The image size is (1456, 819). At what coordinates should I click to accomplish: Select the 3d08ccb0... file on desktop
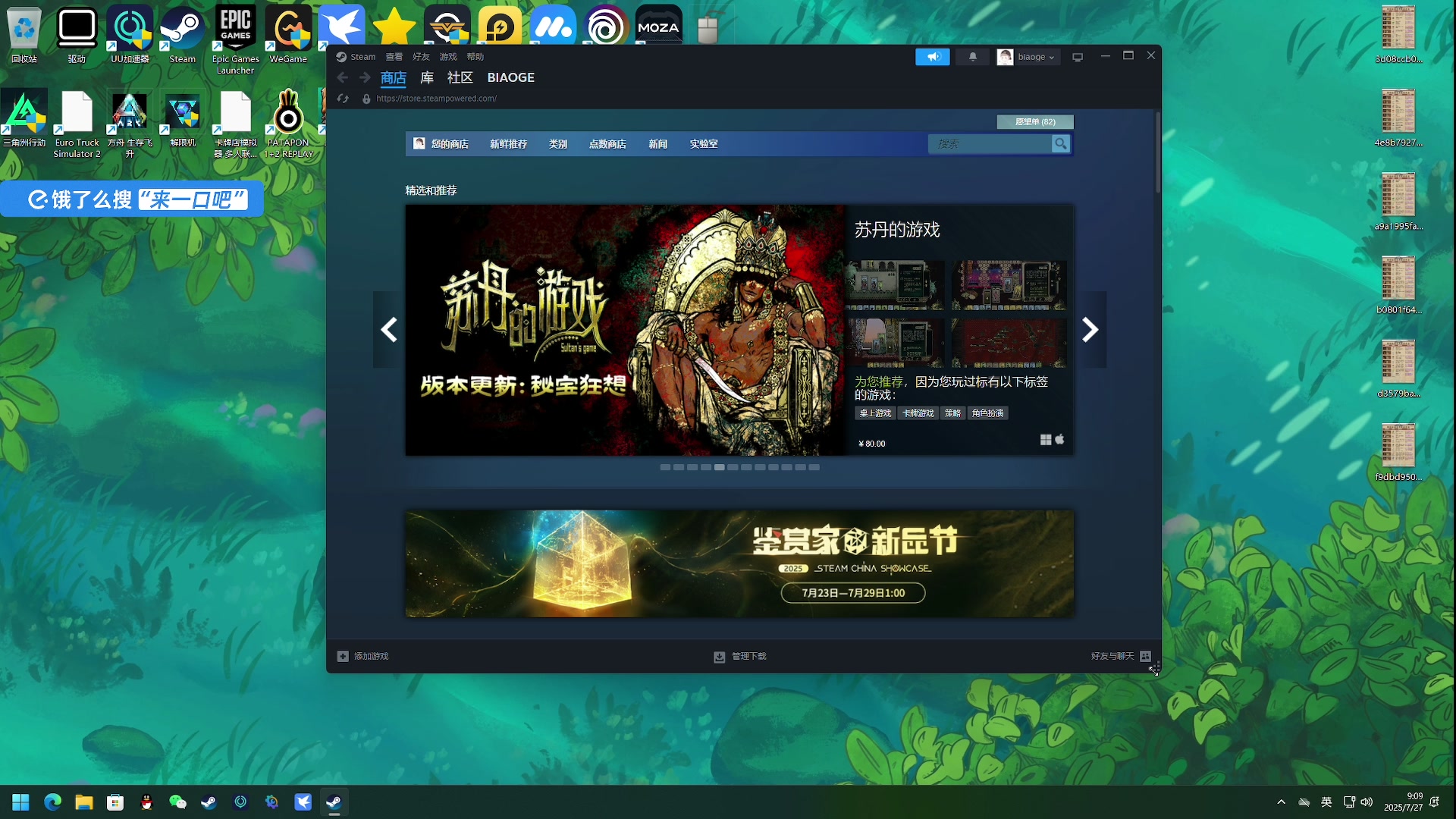(x=1398, y=36)
